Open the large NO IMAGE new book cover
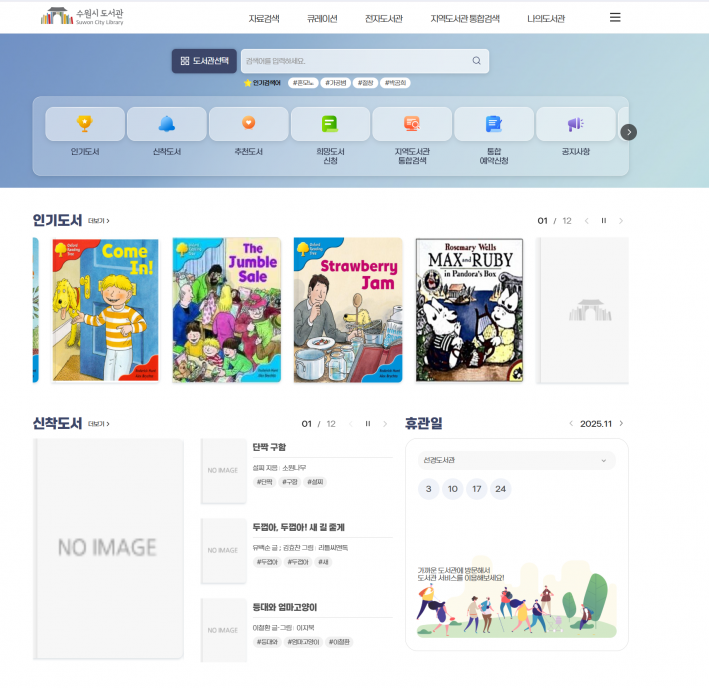This screenshot has height=688, width=709. click(109, 548)
